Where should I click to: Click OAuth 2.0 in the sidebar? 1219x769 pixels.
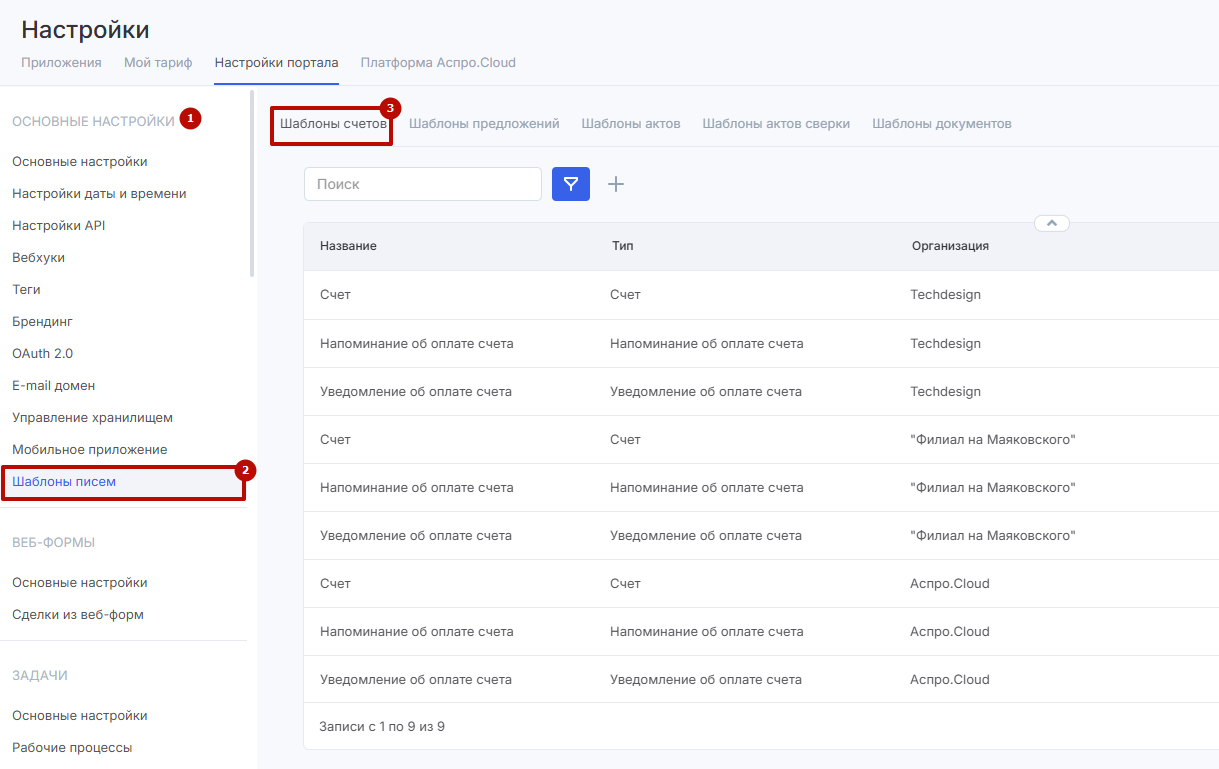42,354
